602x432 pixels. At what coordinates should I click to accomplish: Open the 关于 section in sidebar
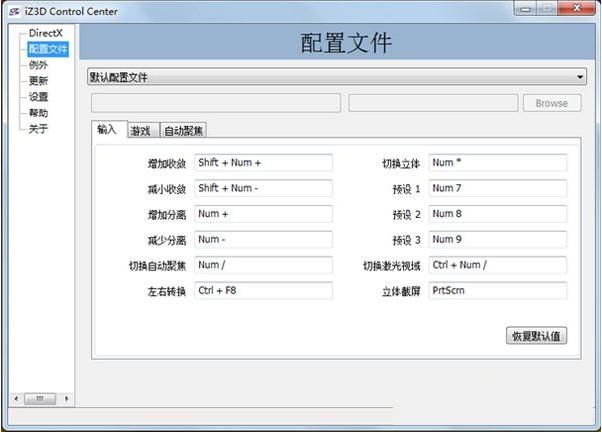[x=38, y=129]
